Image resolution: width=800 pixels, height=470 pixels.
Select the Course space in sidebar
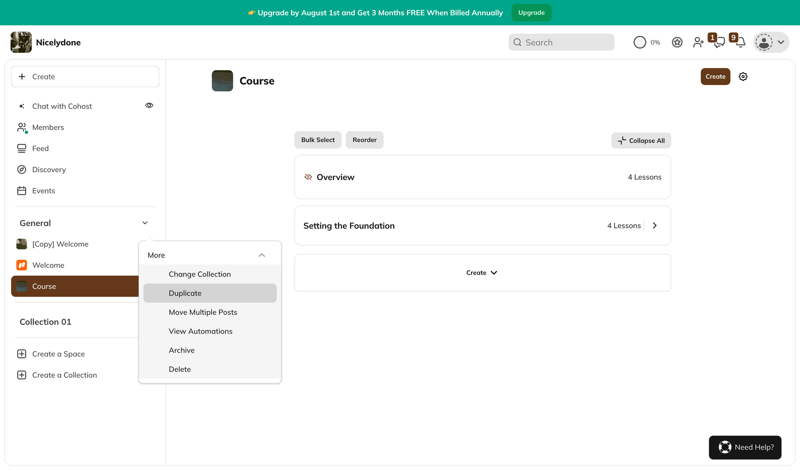[x=74, y=286]
